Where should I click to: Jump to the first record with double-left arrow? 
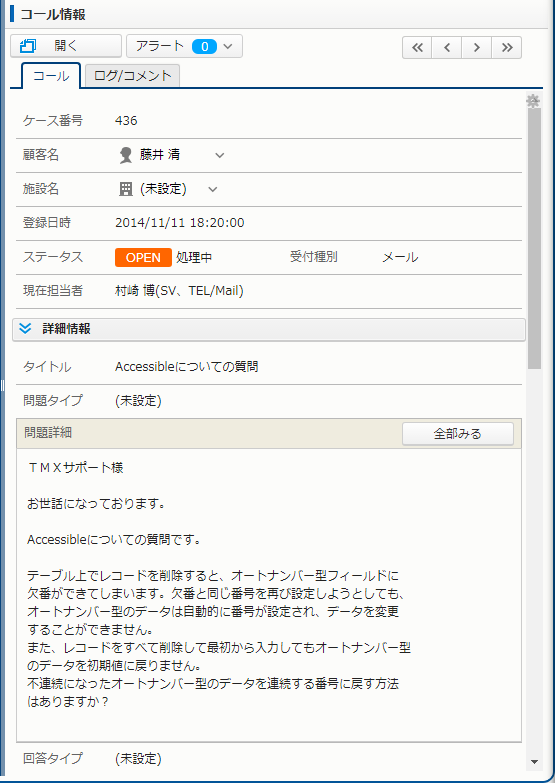coord(417,47)
